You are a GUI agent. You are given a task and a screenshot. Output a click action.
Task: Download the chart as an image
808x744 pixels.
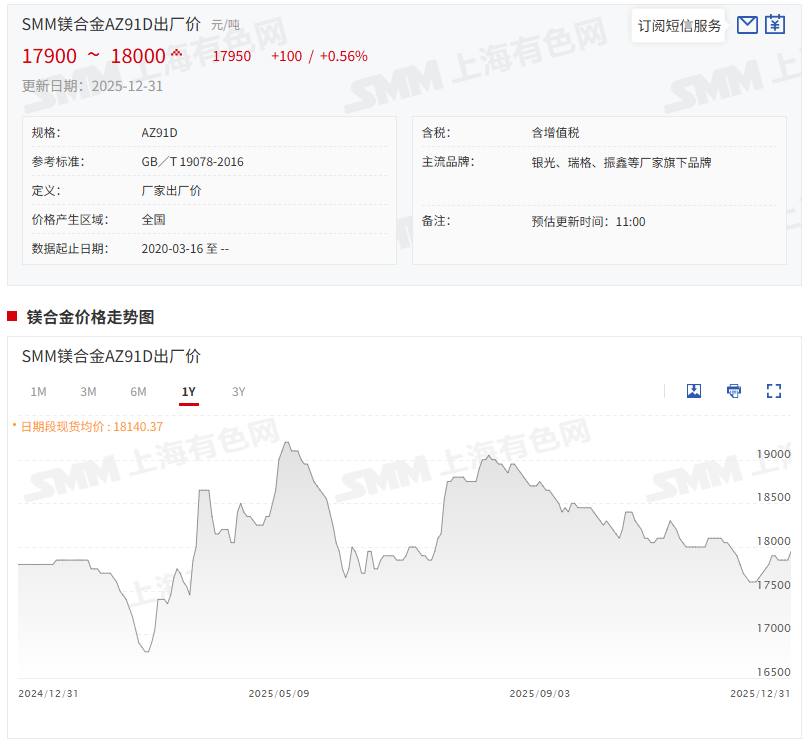tap(694, 391)
